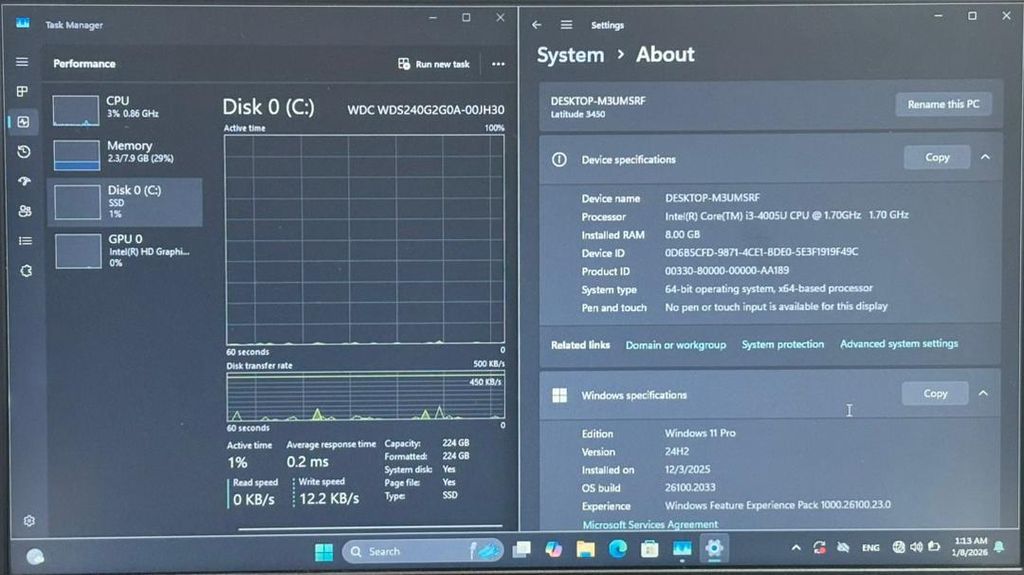
Task: Collapse the Device specifications section
Action: coord(985,157)
